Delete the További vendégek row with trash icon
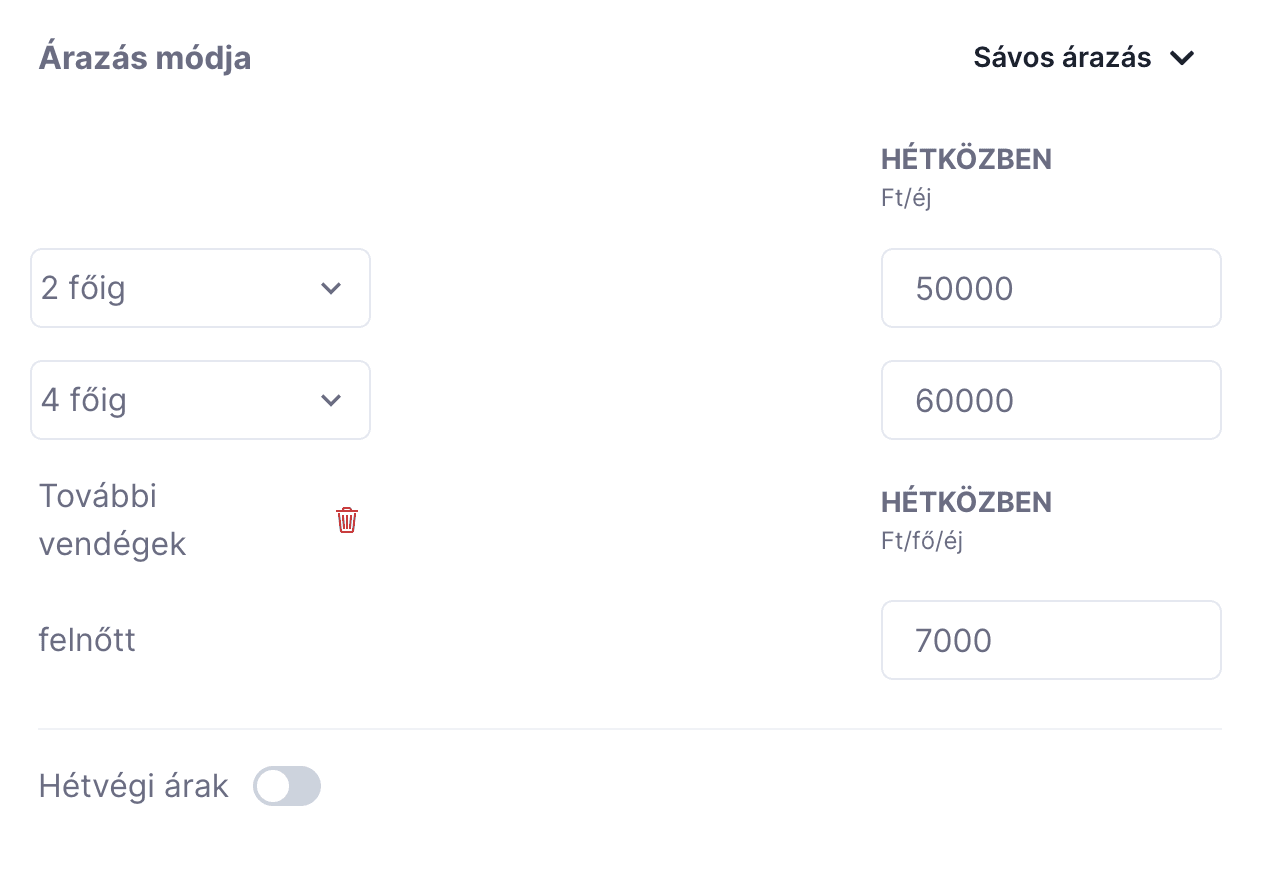Screen dimensions: 1272x888 [x=347, y=520]
